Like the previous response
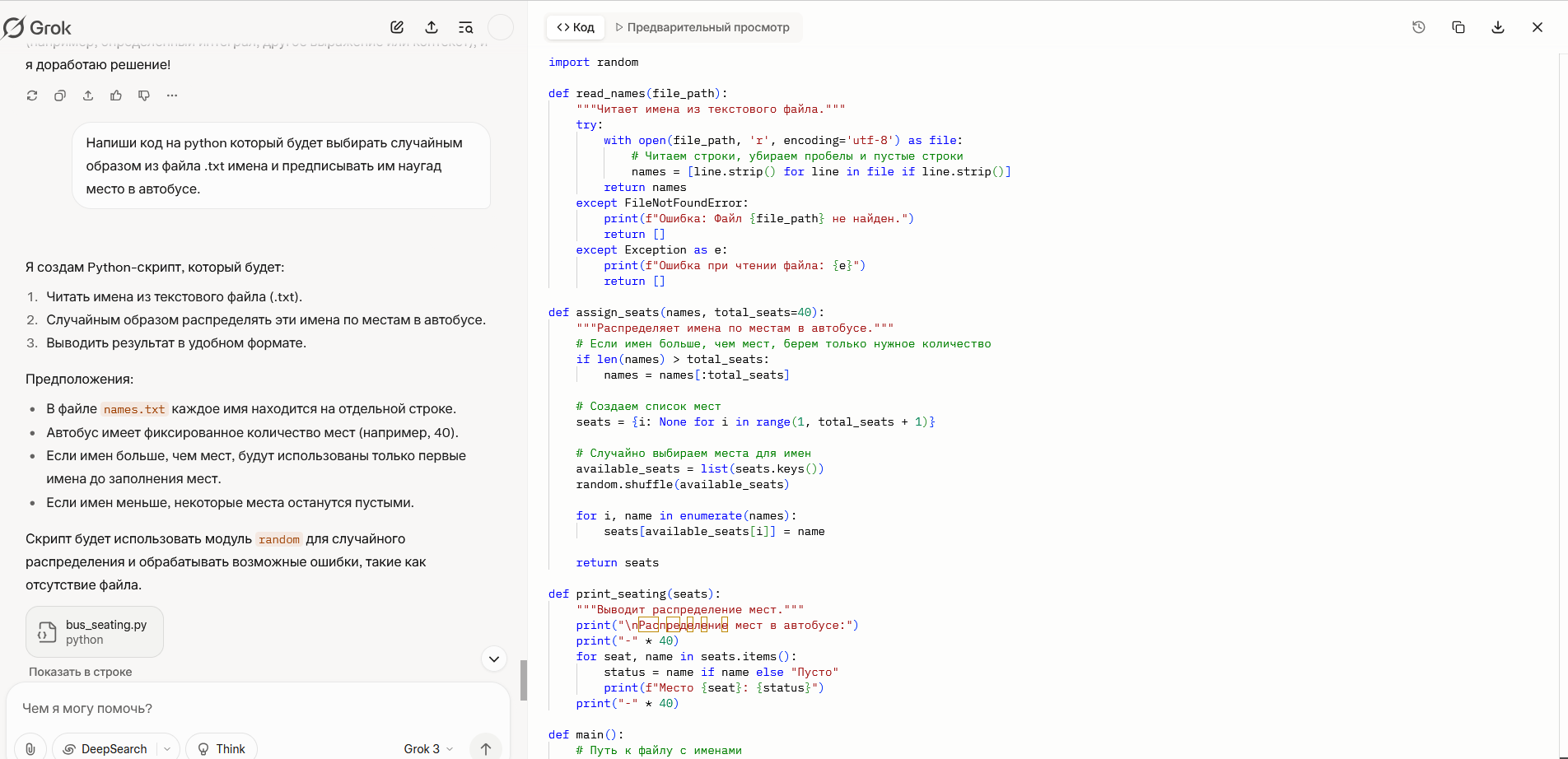The height and width of the screenshot is (759, 1568). pyautogui.click(x=116, y=95)
